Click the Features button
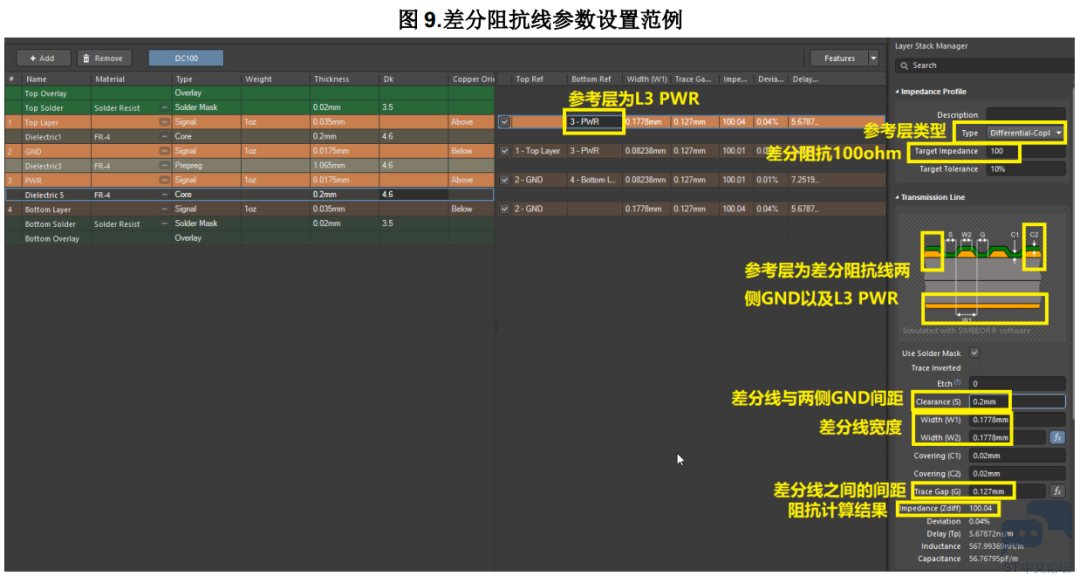Image resolution: width=1080 pixels, height=583 pixels. [x=839, y=59]
